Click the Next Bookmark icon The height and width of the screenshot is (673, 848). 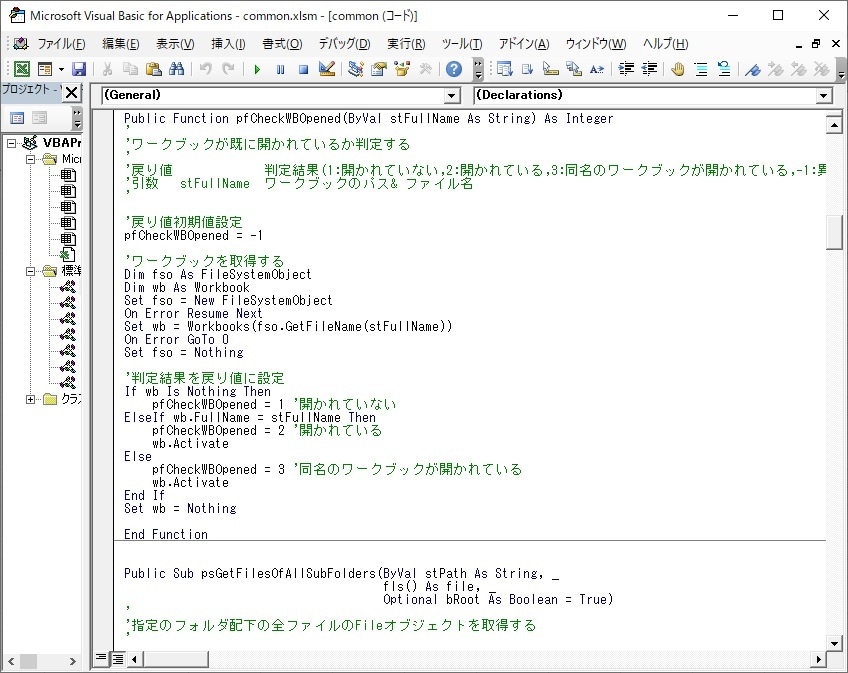(x=776, y=69)
